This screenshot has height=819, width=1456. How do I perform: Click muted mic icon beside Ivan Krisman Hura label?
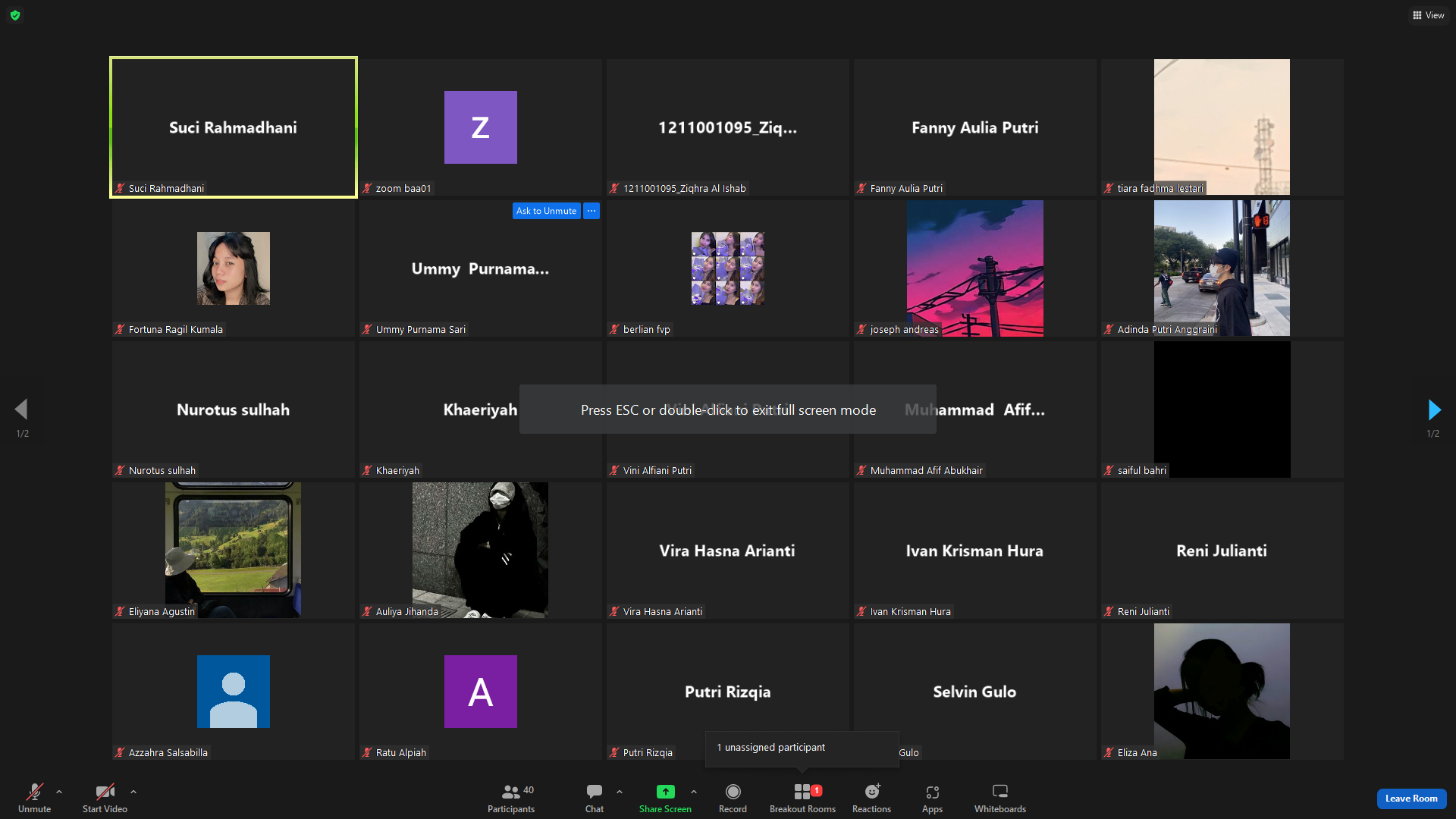[x=861, y=611]
